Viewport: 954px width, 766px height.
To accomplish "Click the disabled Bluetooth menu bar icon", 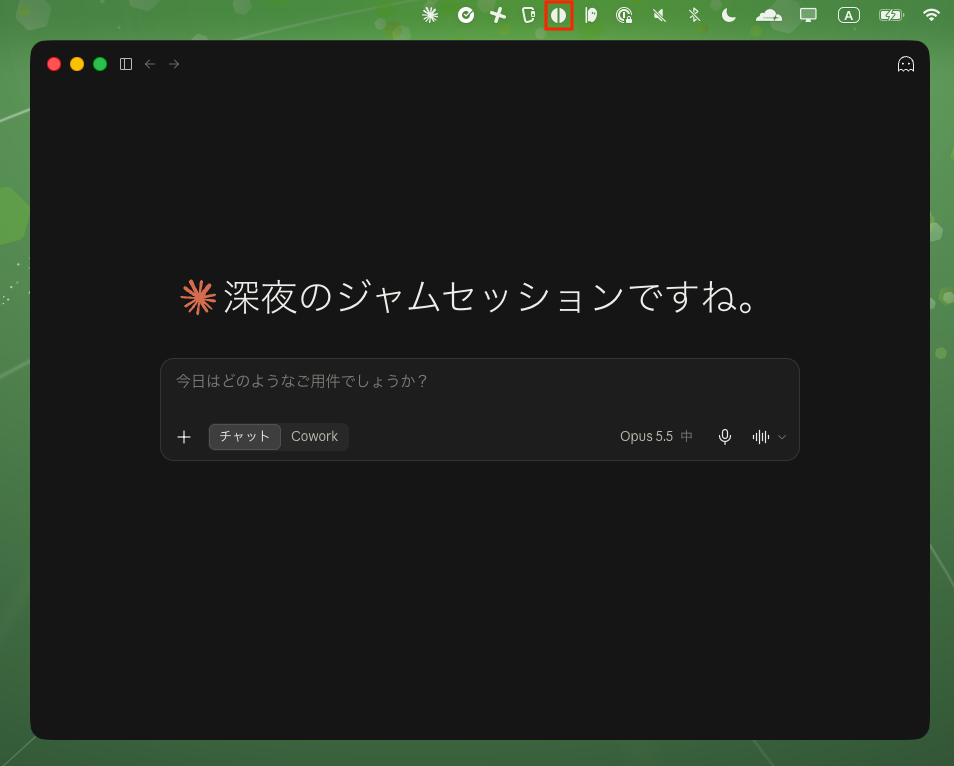I will [x=694, y=15].
